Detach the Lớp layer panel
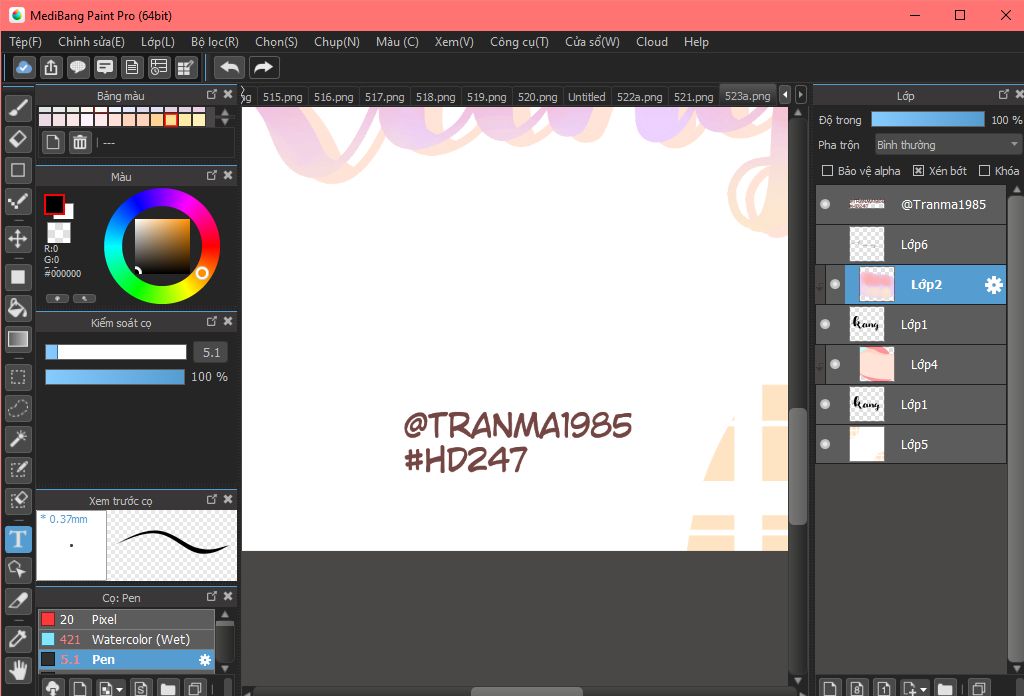 point(1004,95)
